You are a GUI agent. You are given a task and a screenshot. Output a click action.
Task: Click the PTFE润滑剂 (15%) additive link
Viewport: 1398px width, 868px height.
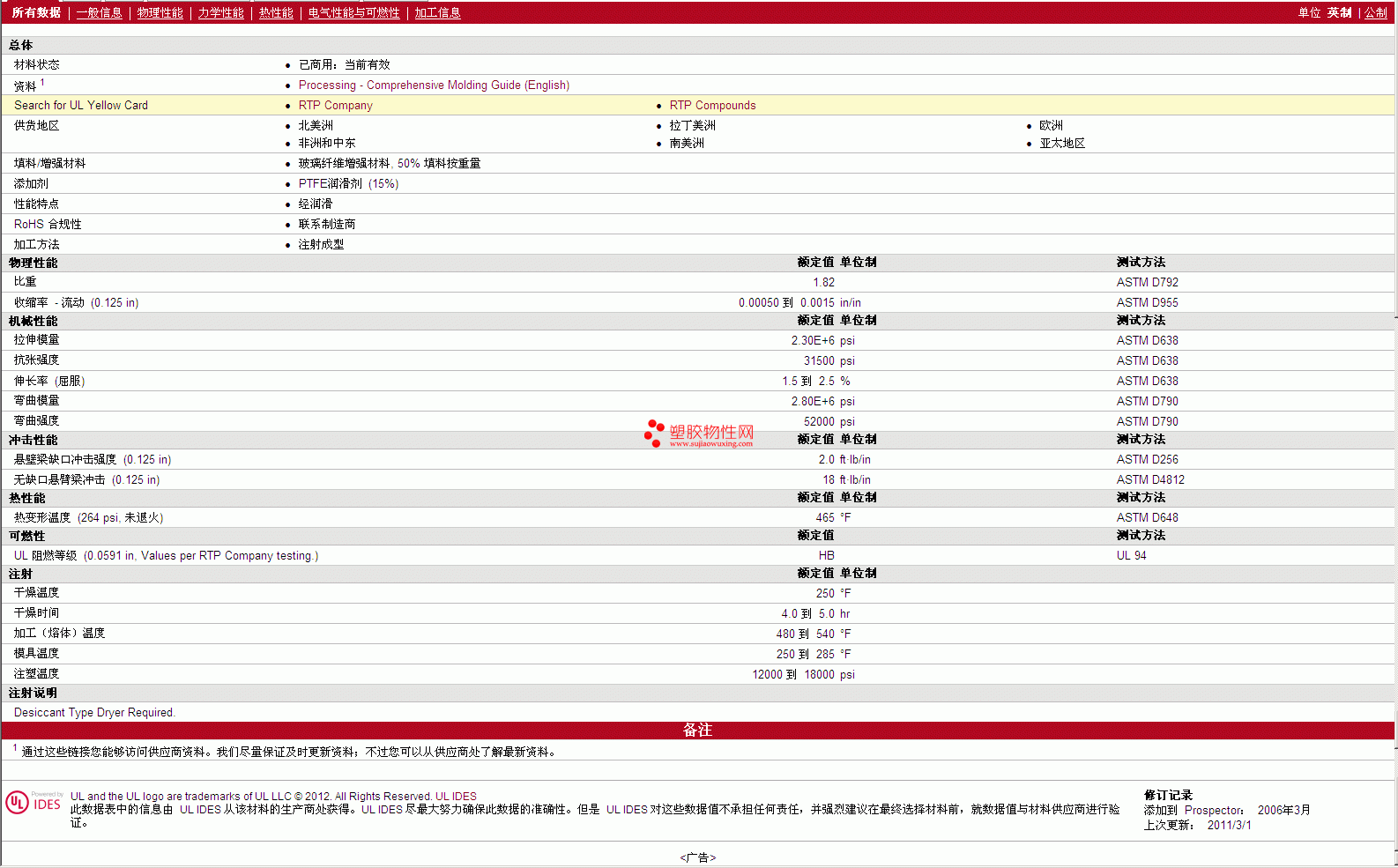click(348, 183)
